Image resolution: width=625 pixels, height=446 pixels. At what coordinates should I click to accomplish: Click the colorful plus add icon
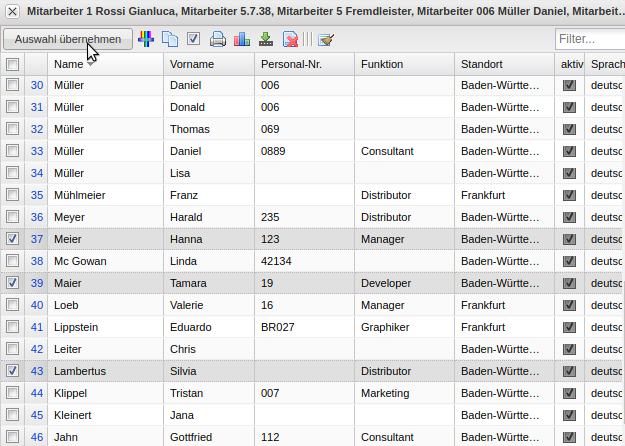(146, 39)
